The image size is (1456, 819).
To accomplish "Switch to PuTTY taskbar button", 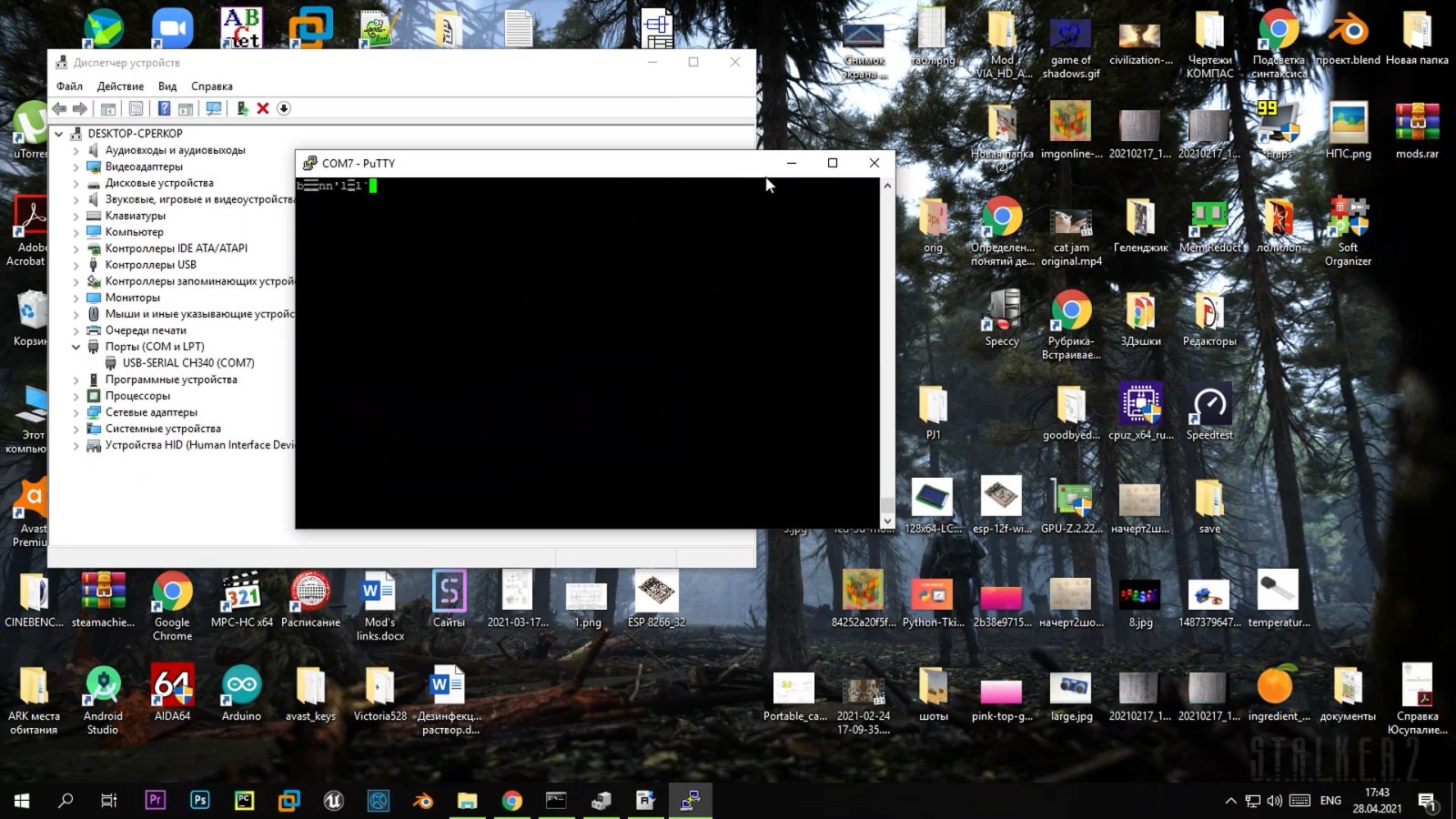I will [691, 801].
